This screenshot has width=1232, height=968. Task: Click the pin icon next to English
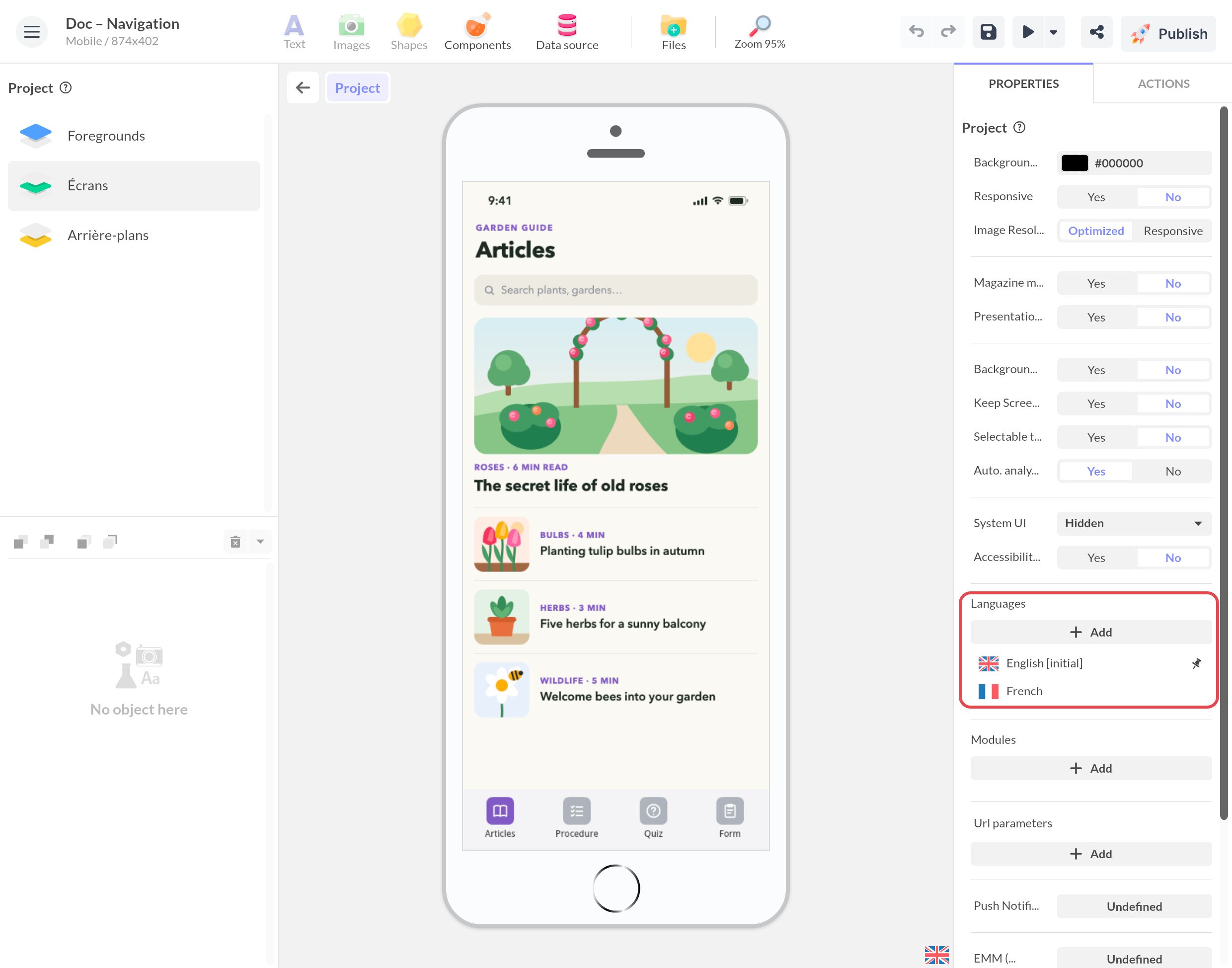tap(1196, 663)
